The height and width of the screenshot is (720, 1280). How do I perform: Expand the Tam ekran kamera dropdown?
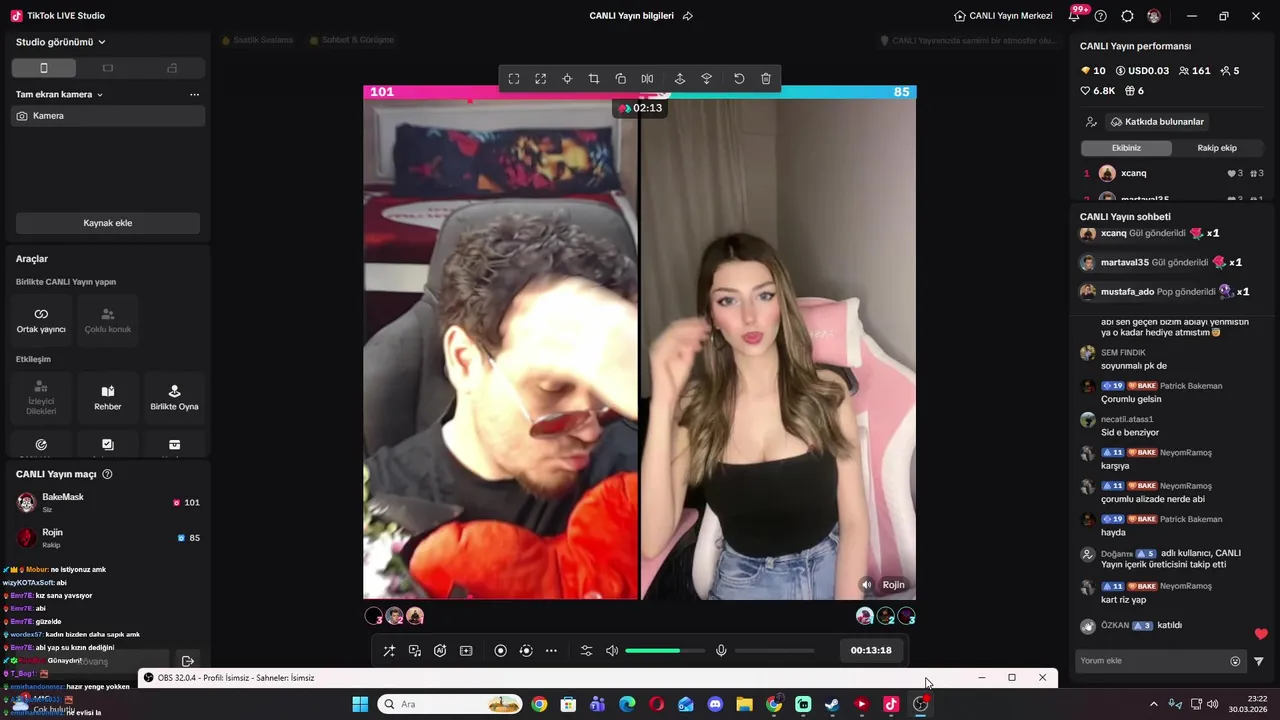(60, 94)
